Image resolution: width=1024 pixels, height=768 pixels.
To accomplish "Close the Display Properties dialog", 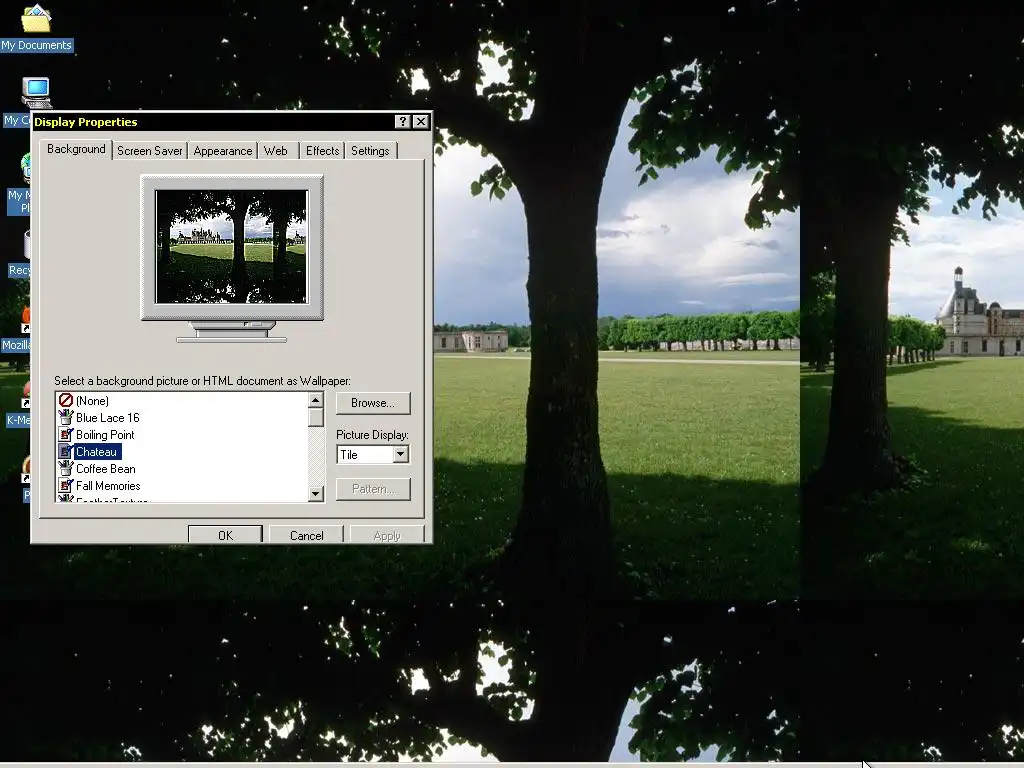I will tap(421, 121).
